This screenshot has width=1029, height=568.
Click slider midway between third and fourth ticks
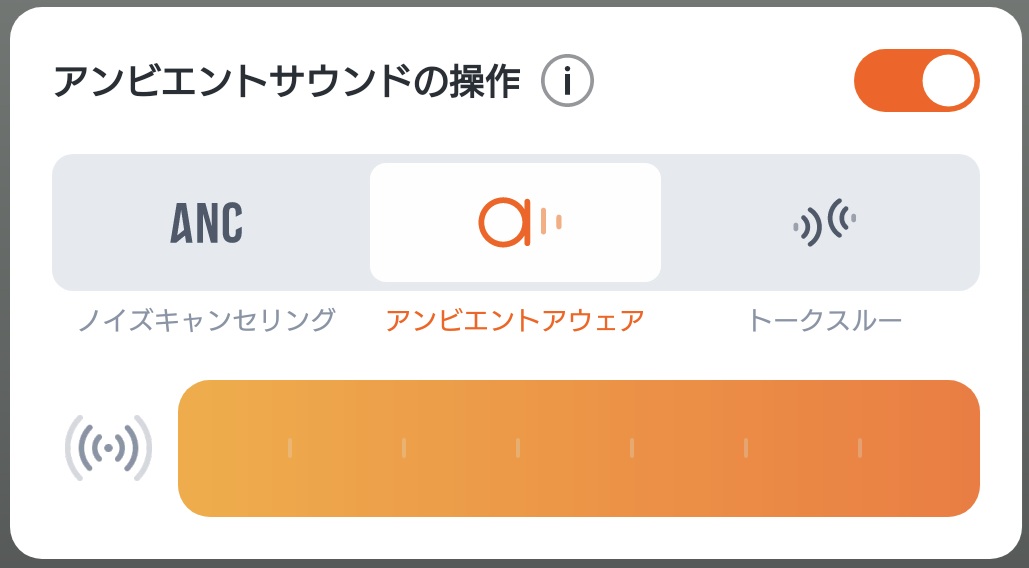click(x=575, y=448)
